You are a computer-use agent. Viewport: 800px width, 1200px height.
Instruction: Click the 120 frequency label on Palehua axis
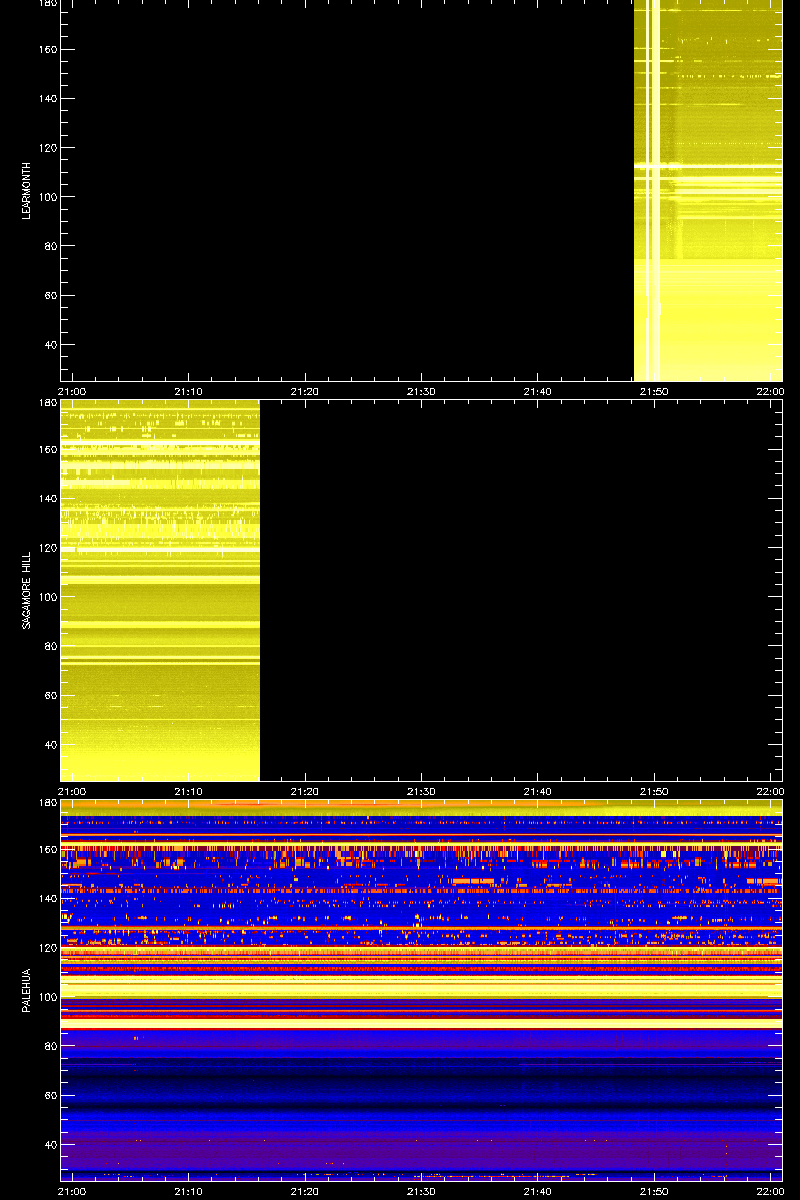47,948
